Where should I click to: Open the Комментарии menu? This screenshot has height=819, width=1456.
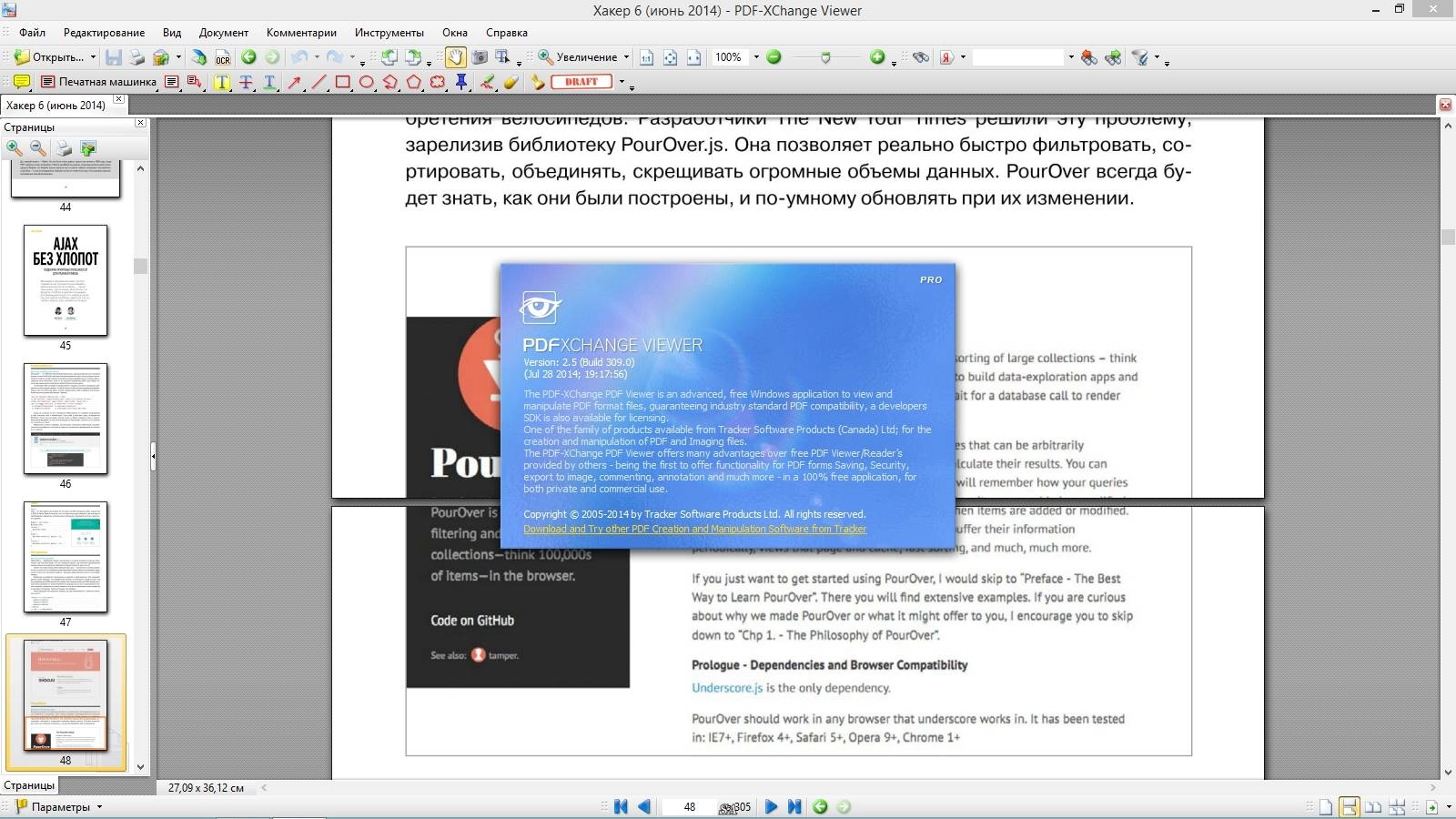pyautogui.click(x=301, y=33)
